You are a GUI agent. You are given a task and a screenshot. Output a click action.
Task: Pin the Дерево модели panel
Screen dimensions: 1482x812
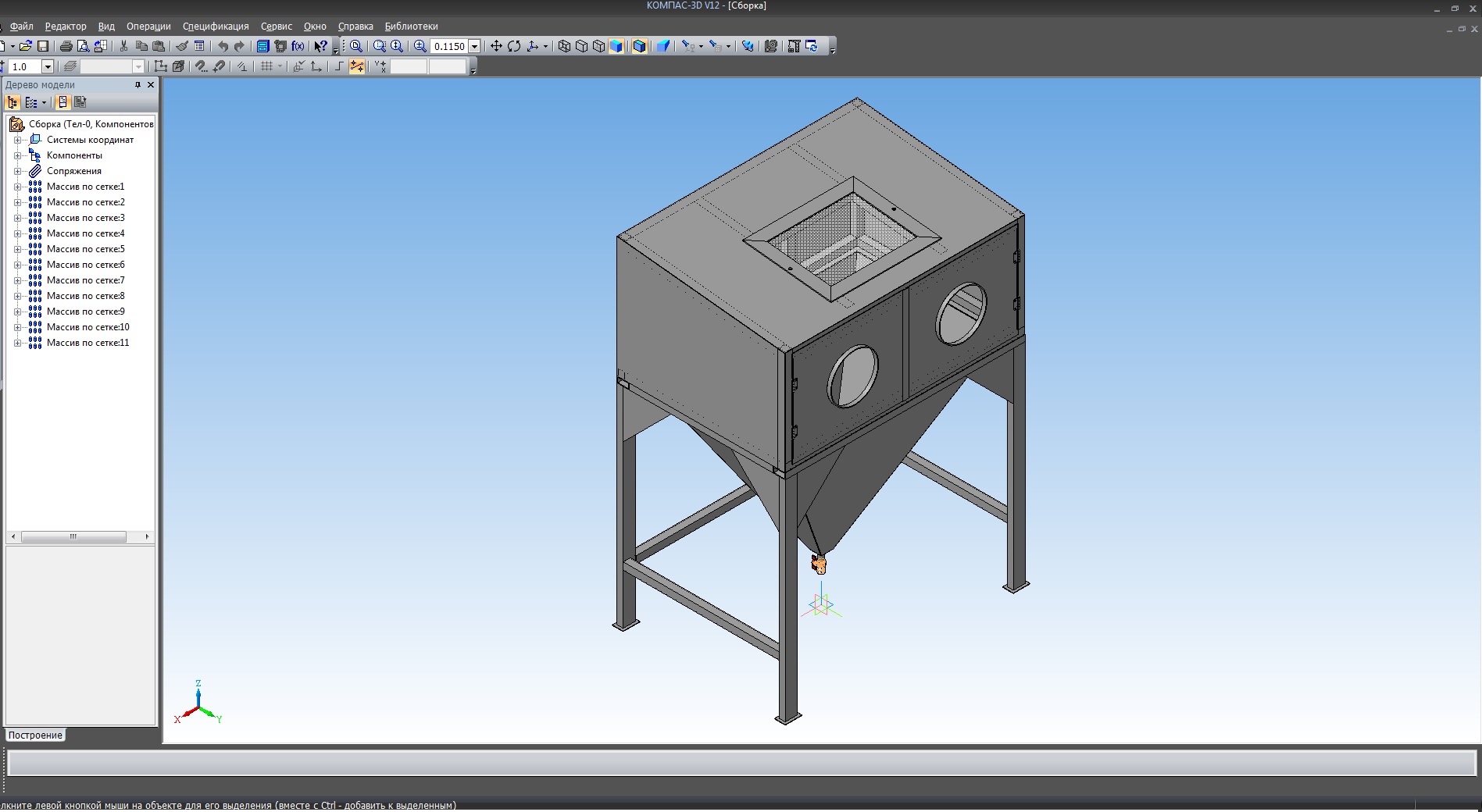pos(137,84)
